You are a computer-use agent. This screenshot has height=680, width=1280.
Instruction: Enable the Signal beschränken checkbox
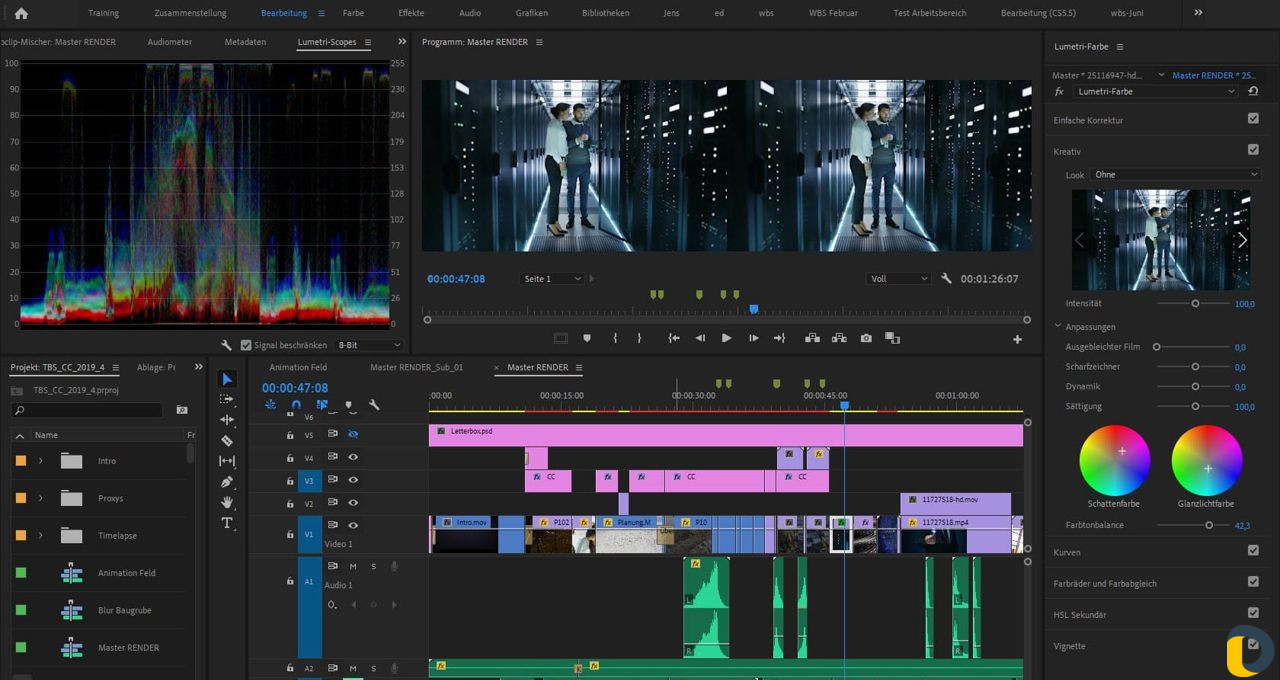[x=245, y=345]
